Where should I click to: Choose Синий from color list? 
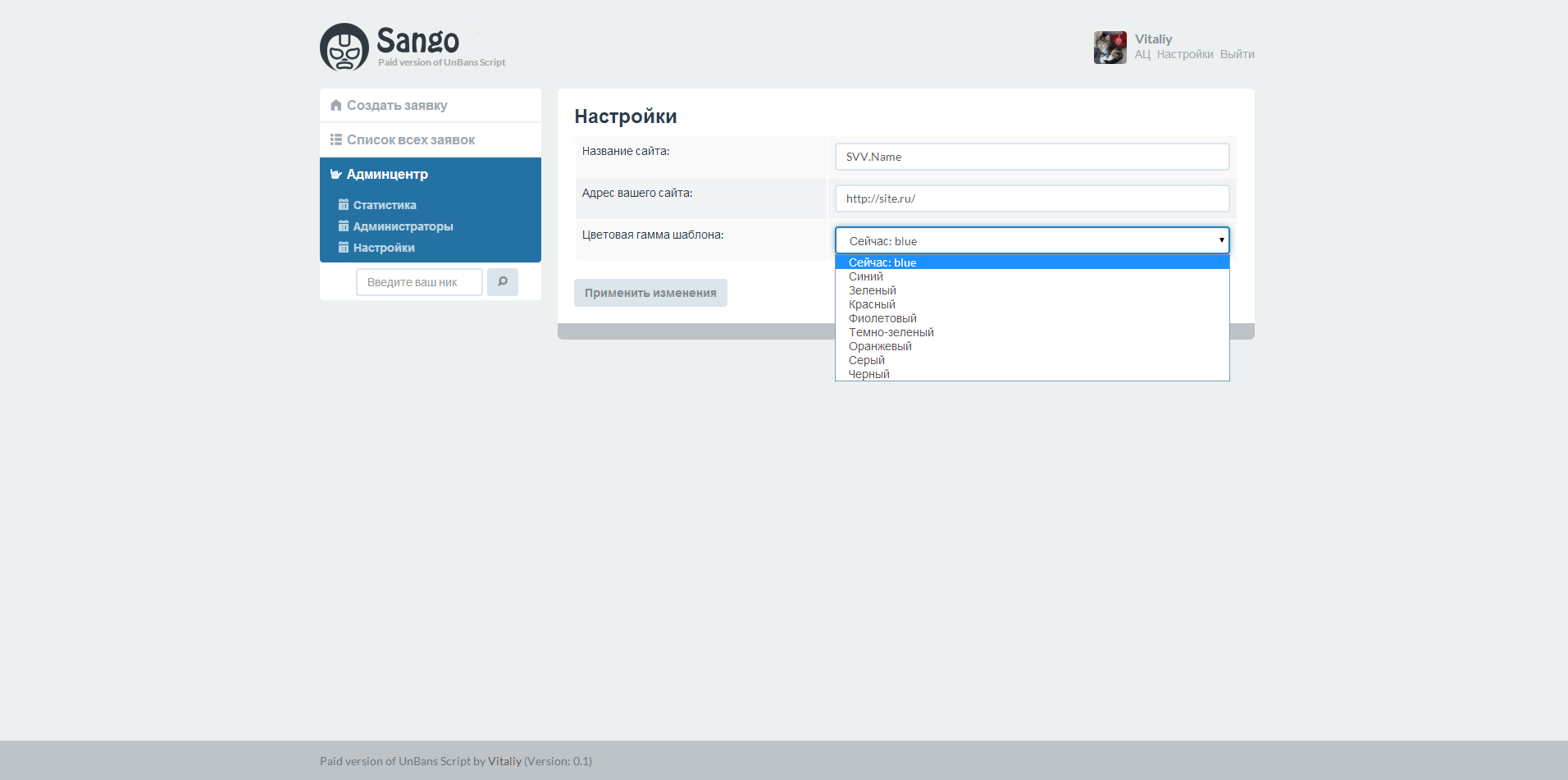coord(1032,276)
